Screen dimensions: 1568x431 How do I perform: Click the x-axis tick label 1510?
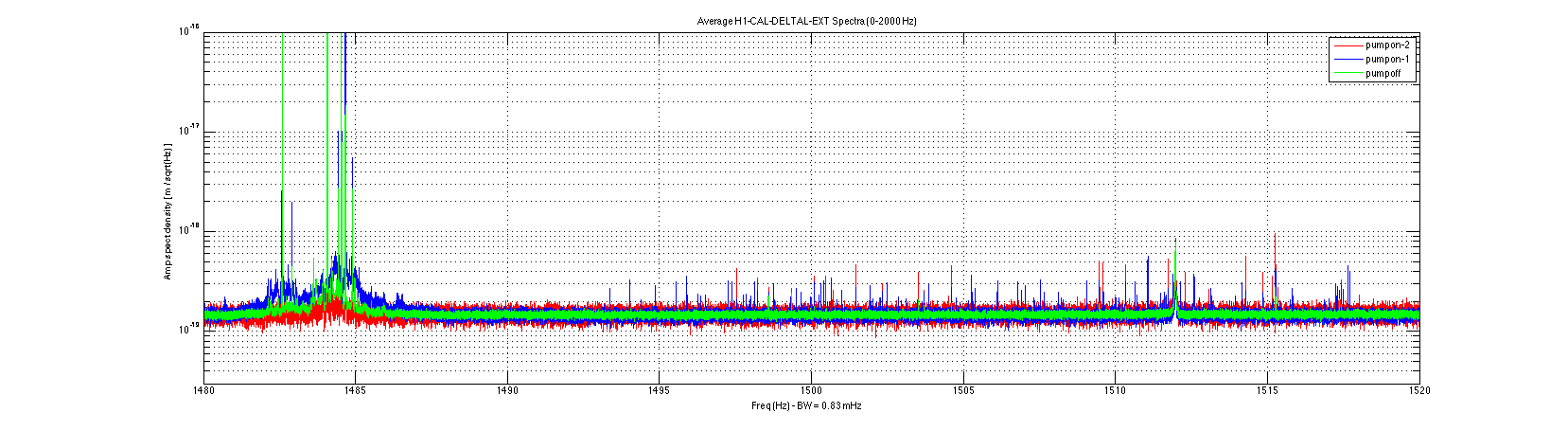click(x=1115, y=389)
